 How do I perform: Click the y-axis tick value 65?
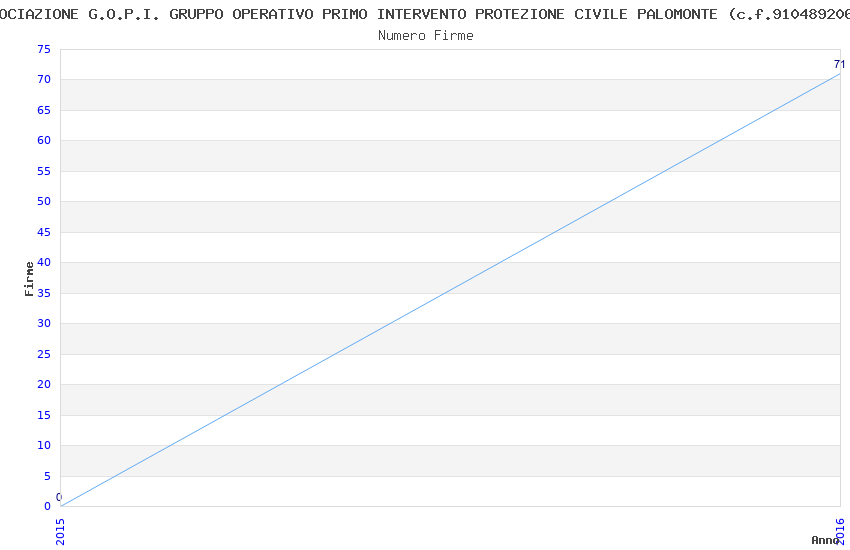pos(44,110)
